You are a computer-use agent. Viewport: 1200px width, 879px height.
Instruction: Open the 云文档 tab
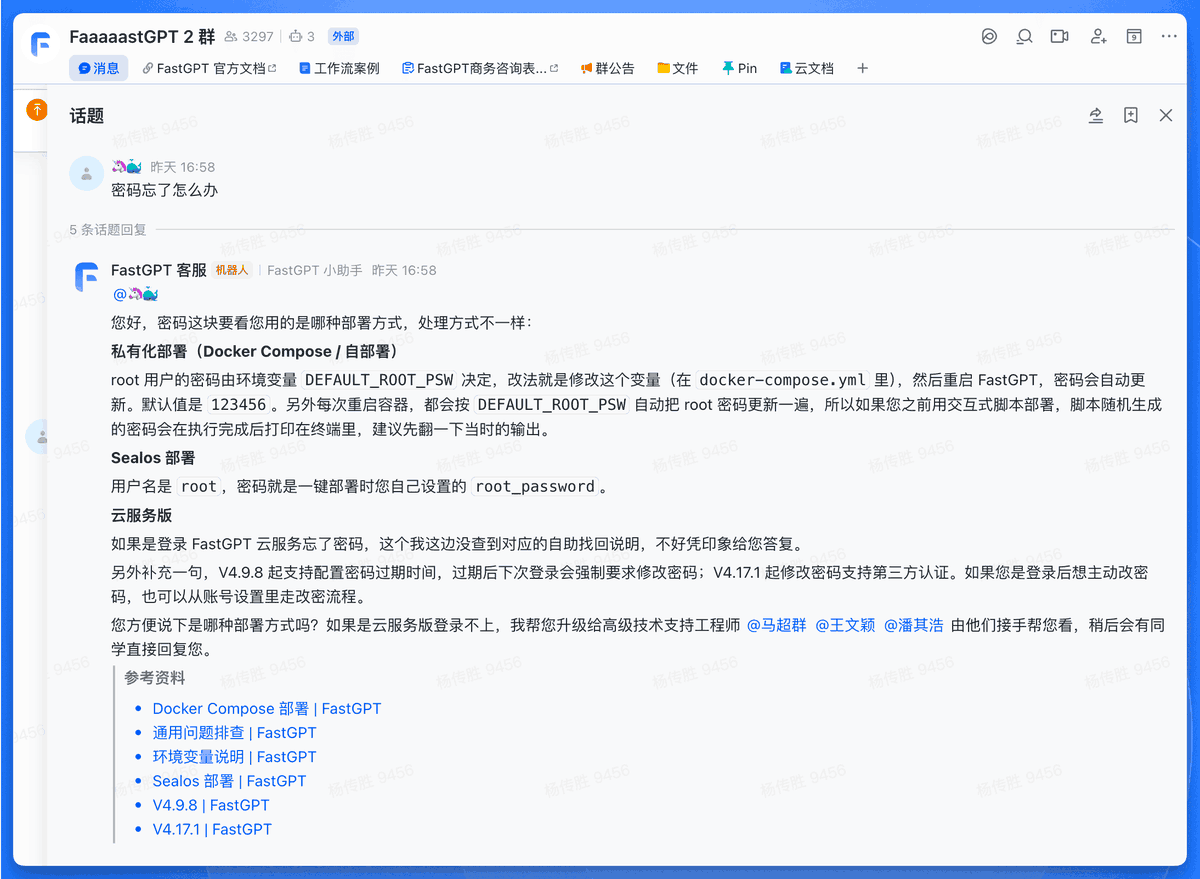(806, 68)
